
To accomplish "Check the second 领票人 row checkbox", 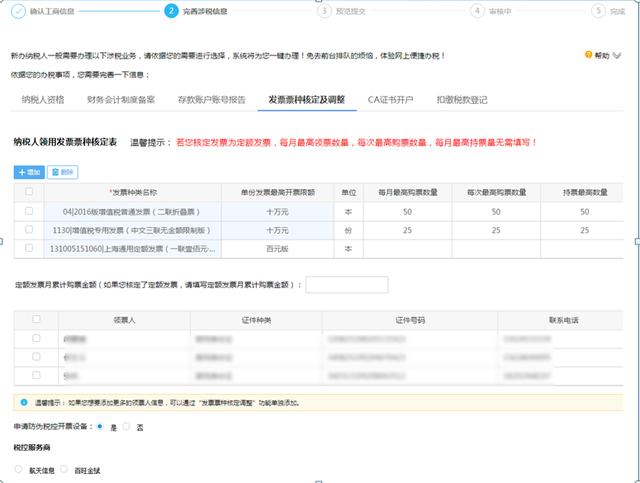I will pos(36,357).
